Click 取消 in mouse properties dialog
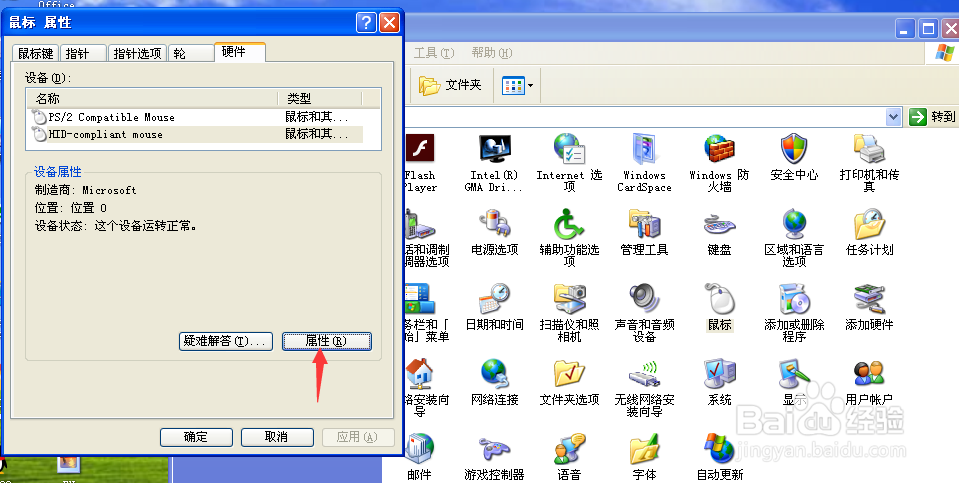Screen dimensions: 959x483 [x=277, y=437]
